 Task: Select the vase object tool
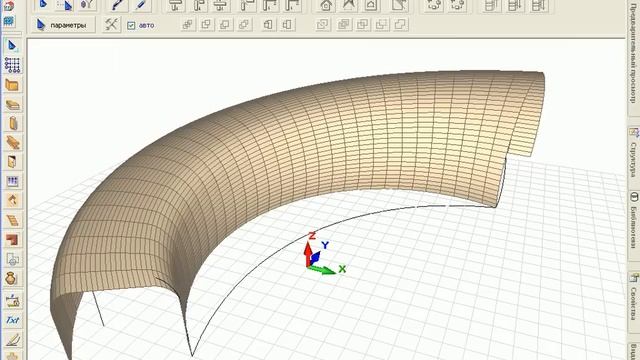point(11,278)
